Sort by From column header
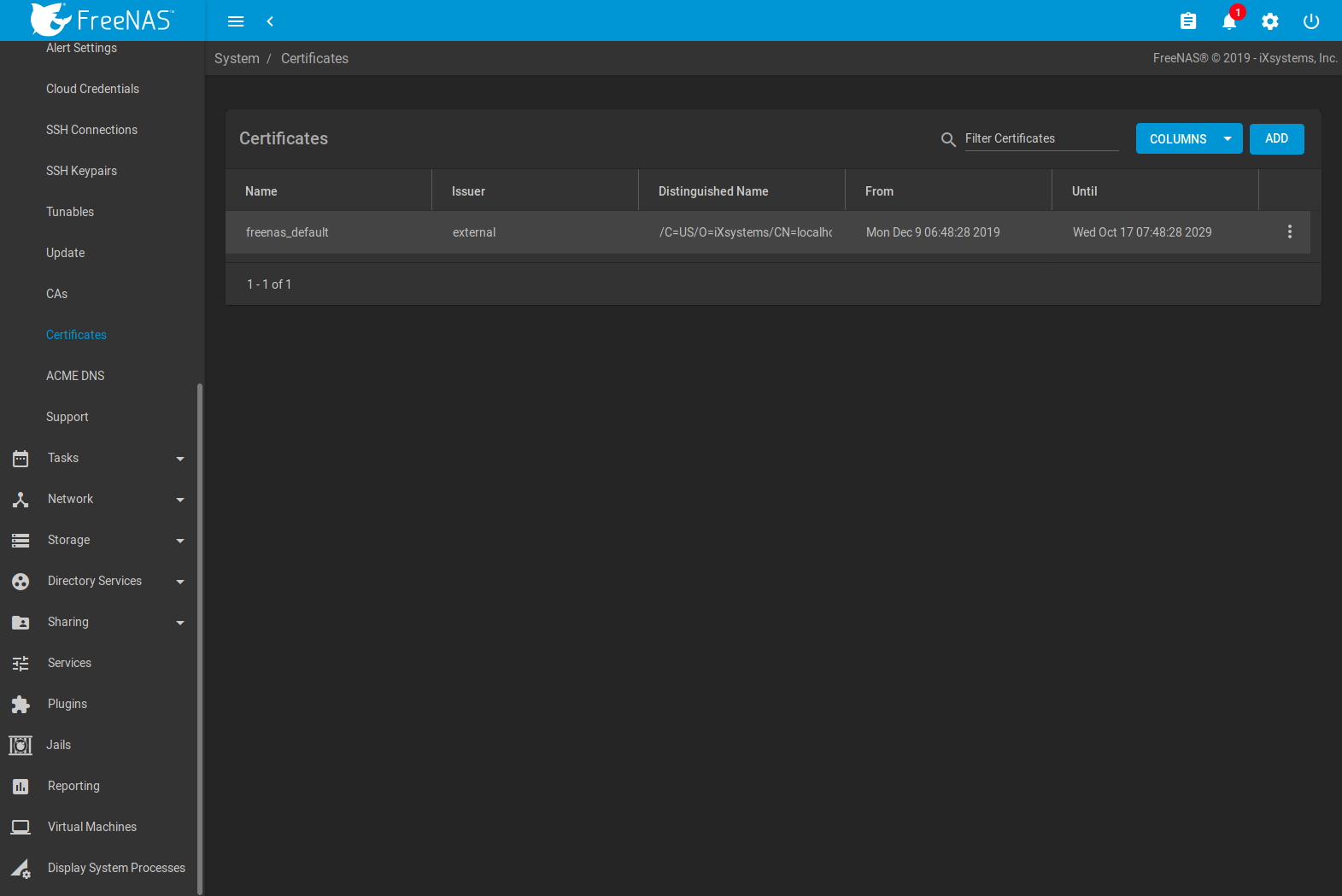 pyautogui.click(x=879, y=191)
